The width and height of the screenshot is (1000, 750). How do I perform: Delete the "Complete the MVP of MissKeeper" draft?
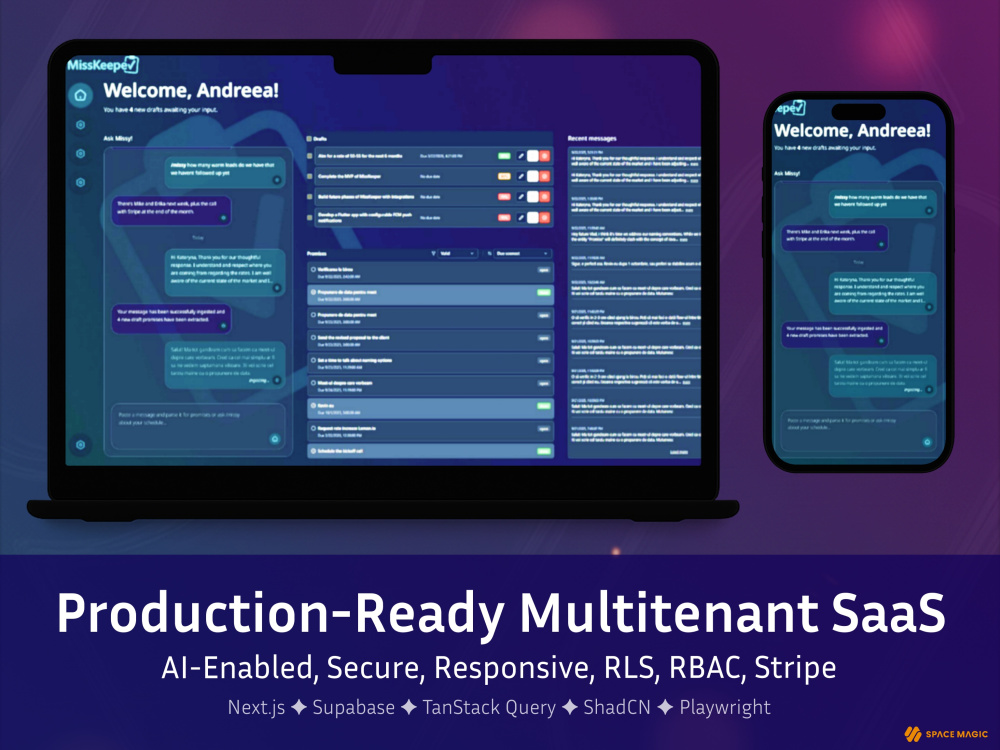pos(545,176)
